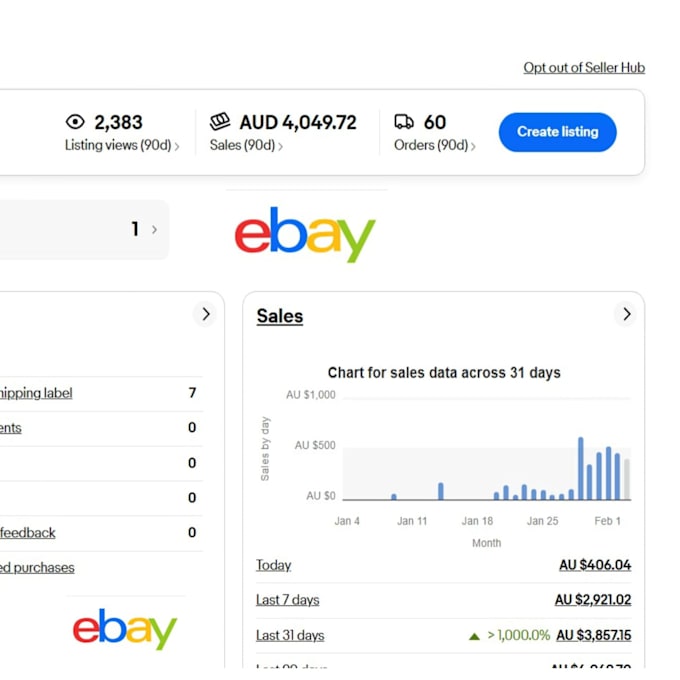The width and height of the screenshot is (680, 680).
Task: Click the cash icon beside AUD 4,049.72
Action: pos(220,121)
